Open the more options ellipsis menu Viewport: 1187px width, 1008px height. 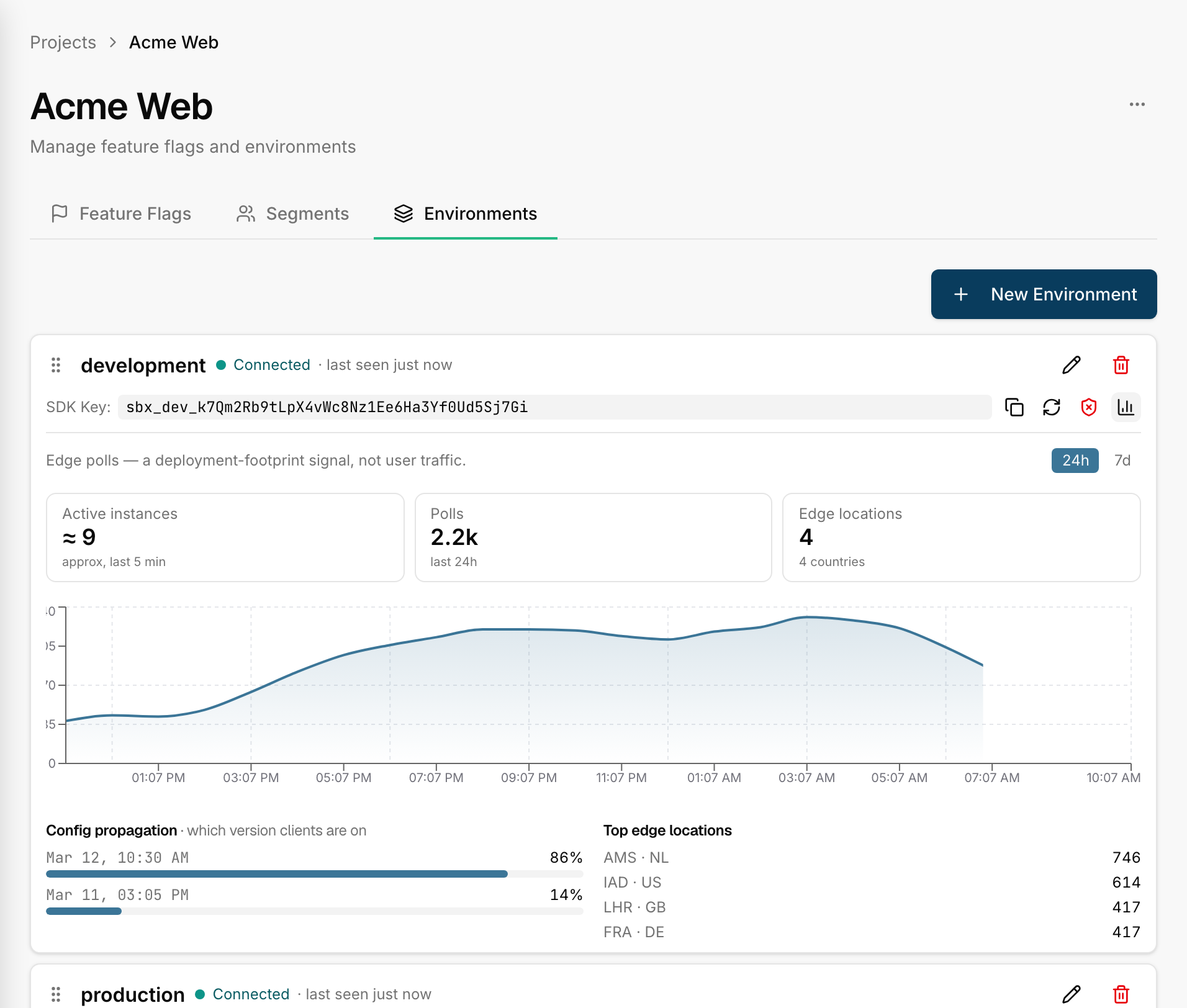tap(1137, 104)
